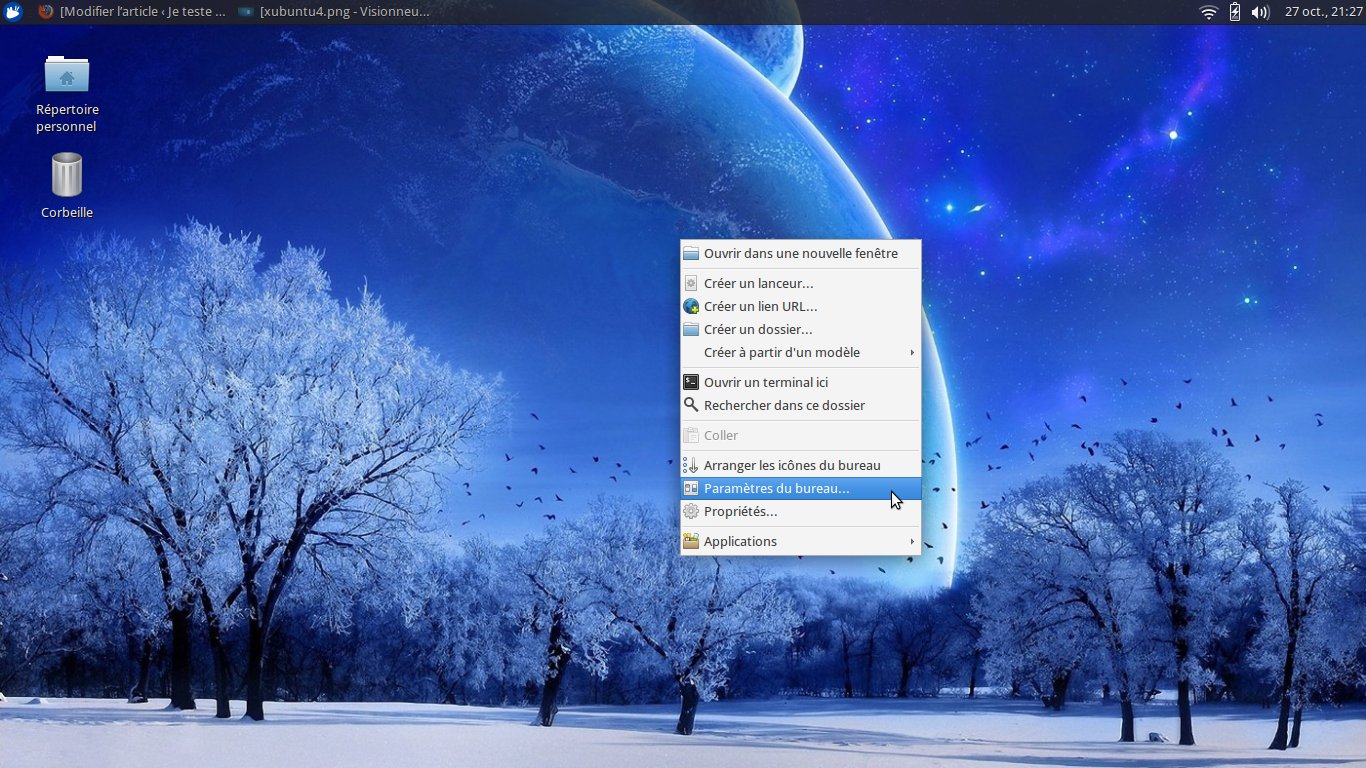
Task: Select Rechercher dans ce dossier
Action: click(800, 405)
